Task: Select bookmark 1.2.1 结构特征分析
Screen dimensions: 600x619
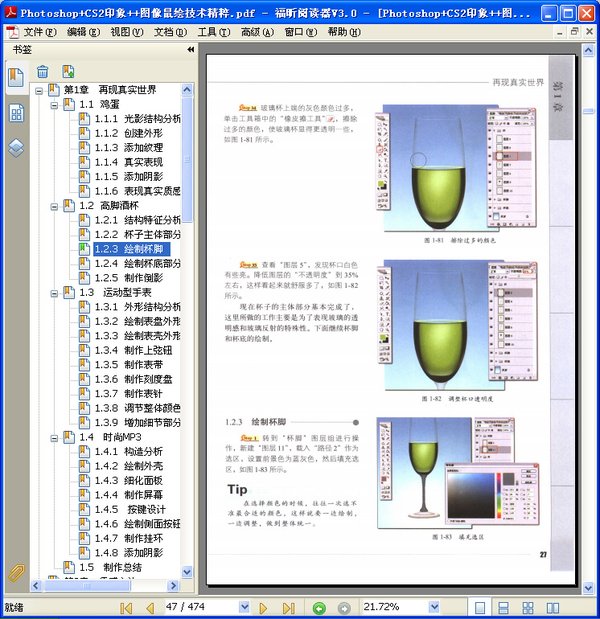Action: click(x=137, y=220)
